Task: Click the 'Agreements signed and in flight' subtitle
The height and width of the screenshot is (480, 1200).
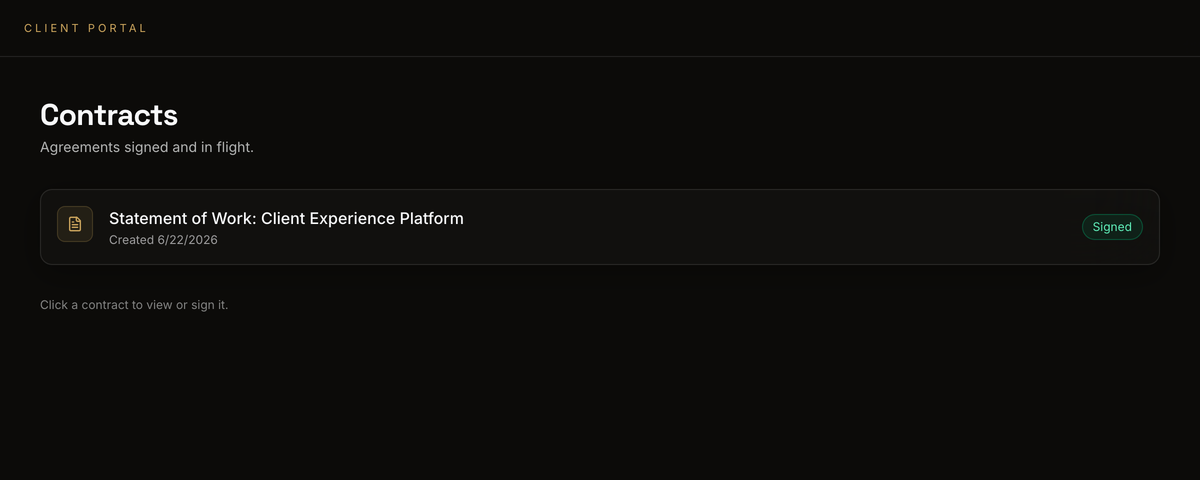Action: click(x=147, y=147)
